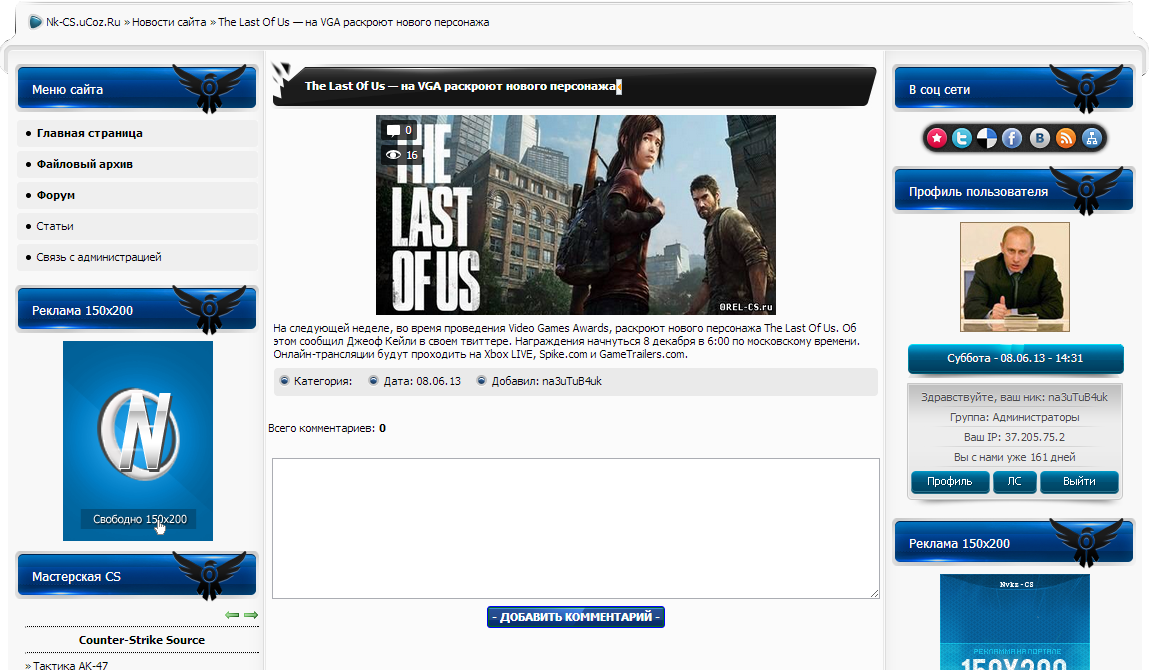Open the blue sitemap icon
The image size is (1151, 670).
pos(1092,139)
